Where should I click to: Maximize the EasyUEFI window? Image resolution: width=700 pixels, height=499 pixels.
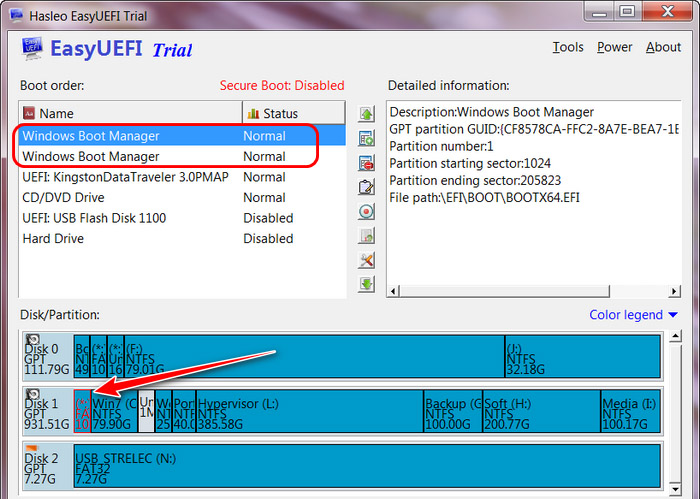click(x=628, y=11)
